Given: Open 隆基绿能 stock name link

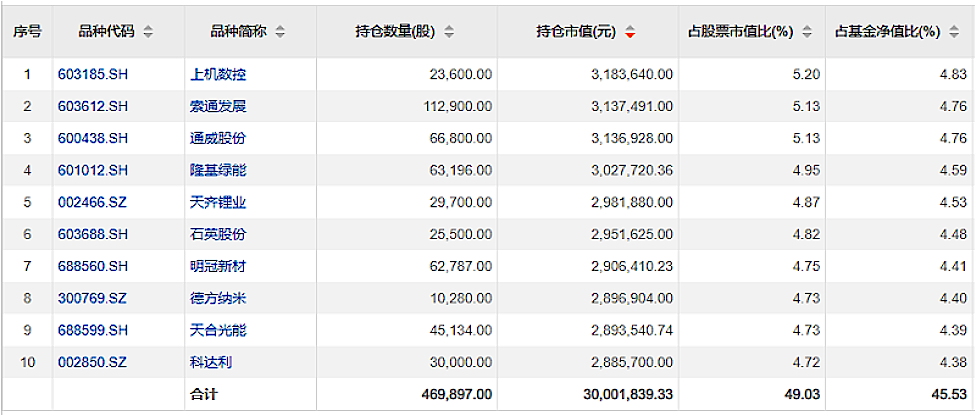Looking at the screenshot, I should (x=217, y=170).
